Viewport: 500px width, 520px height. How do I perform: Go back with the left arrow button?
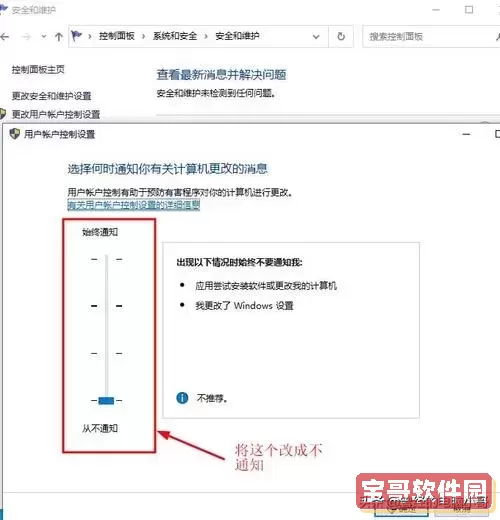coord(5,36)
